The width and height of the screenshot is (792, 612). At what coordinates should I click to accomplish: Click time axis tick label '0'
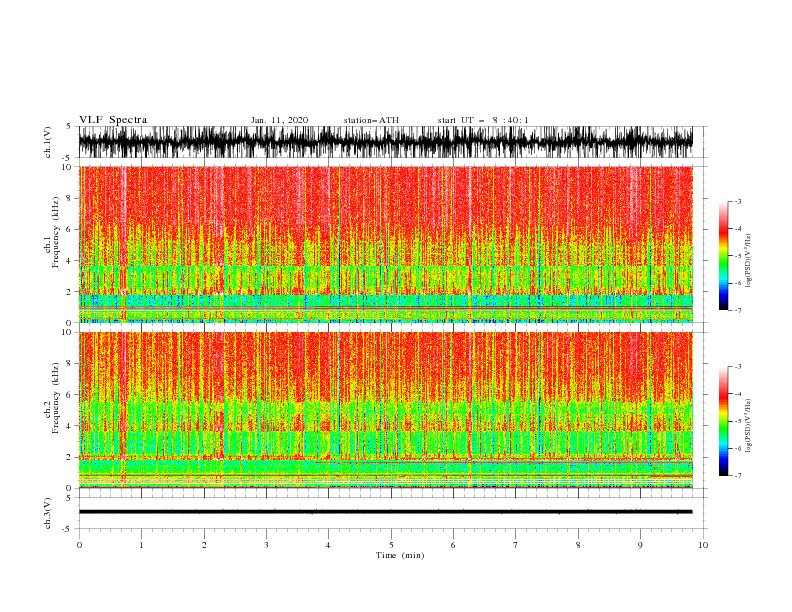click(x=79, y=545)
